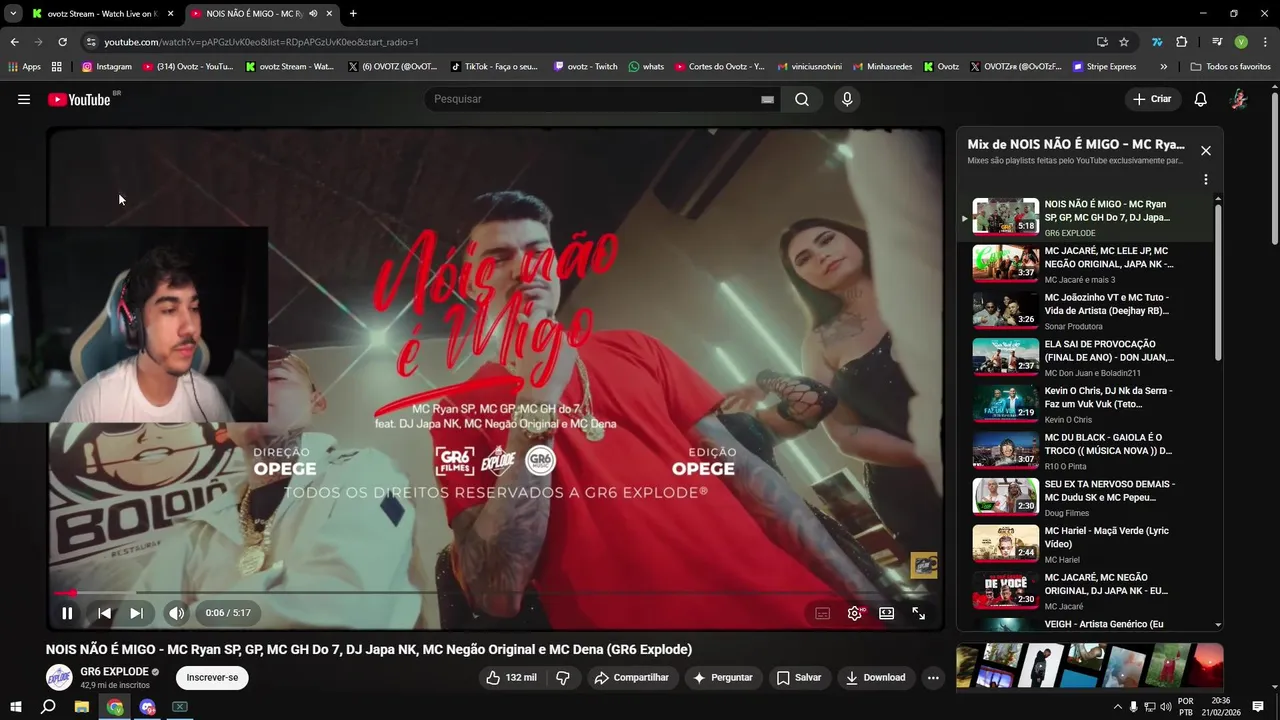Click Compartilhar share button
1280x720 pixels.
click(631, 677)
